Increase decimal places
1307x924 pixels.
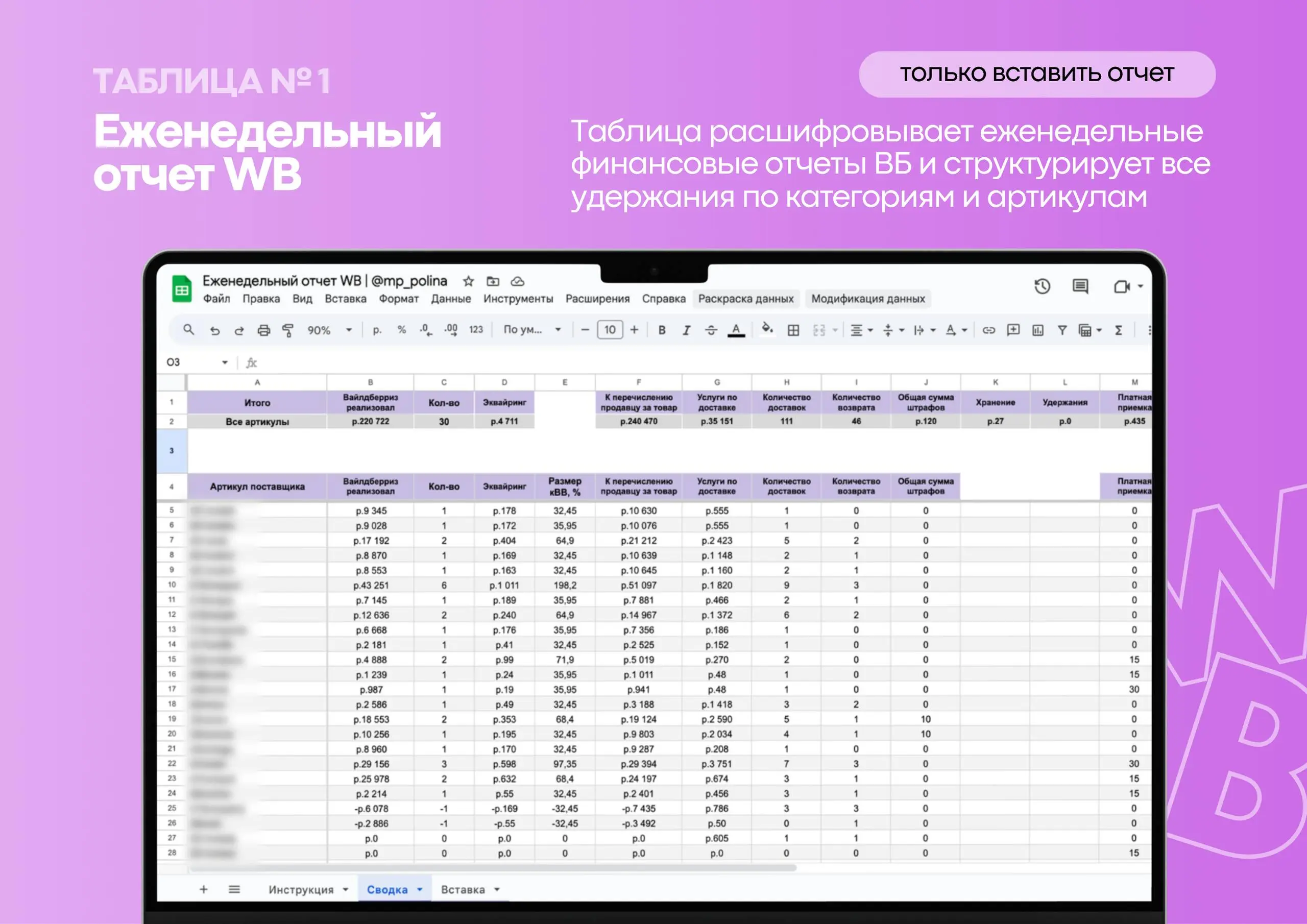point(451,330)
